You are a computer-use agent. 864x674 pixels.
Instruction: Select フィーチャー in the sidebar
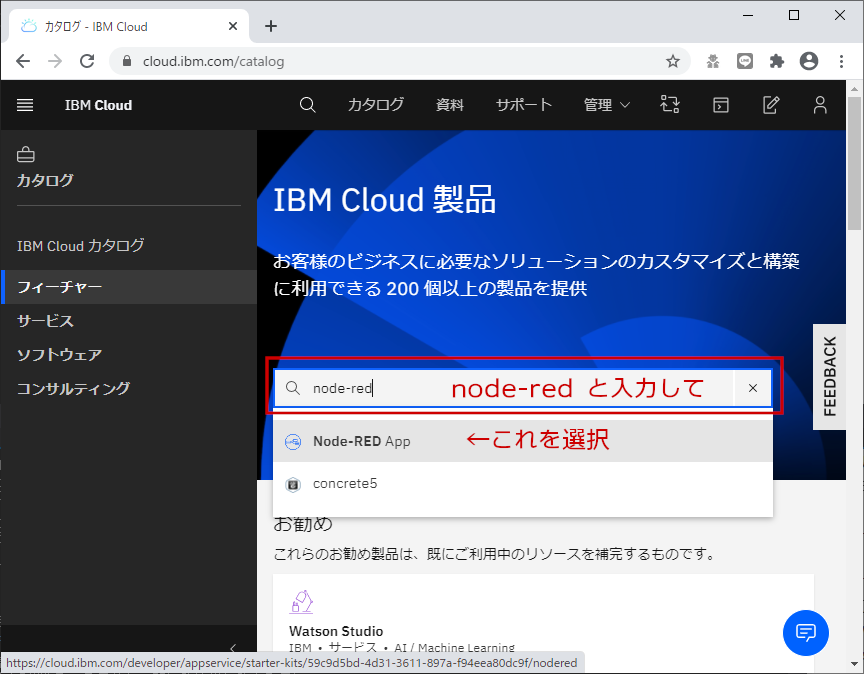pyautogui.click(x=129, y=287)
